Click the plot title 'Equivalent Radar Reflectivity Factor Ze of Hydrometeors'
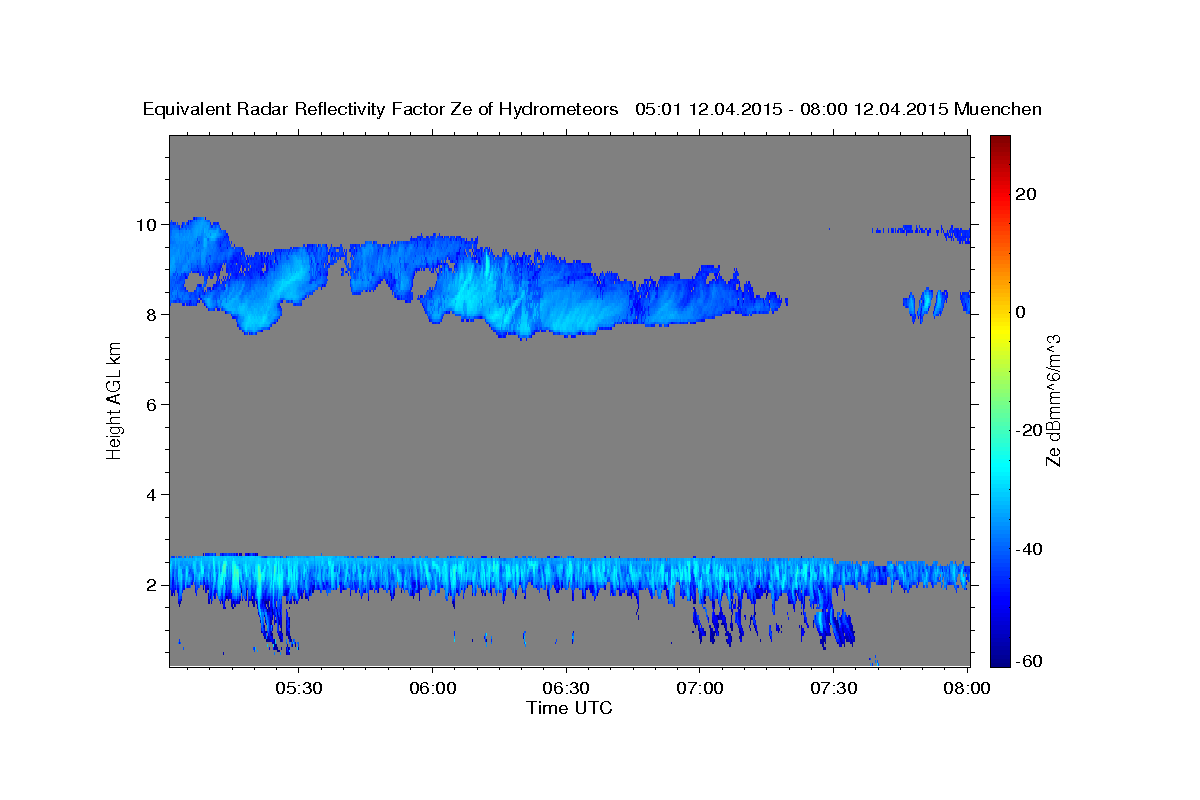 point(381,109)
